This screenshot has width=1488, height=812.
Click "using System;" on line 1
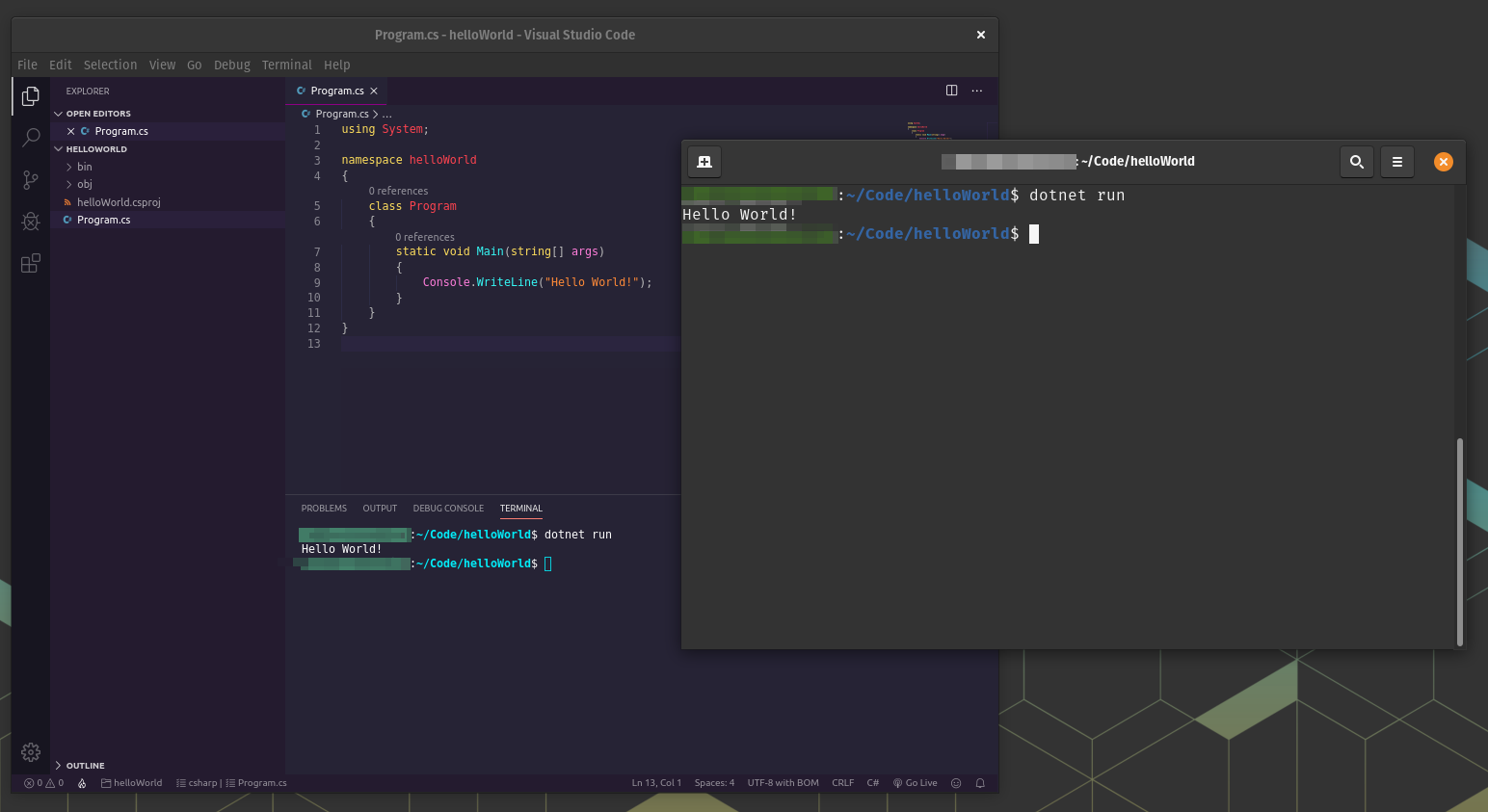click(x=385, y=129)
